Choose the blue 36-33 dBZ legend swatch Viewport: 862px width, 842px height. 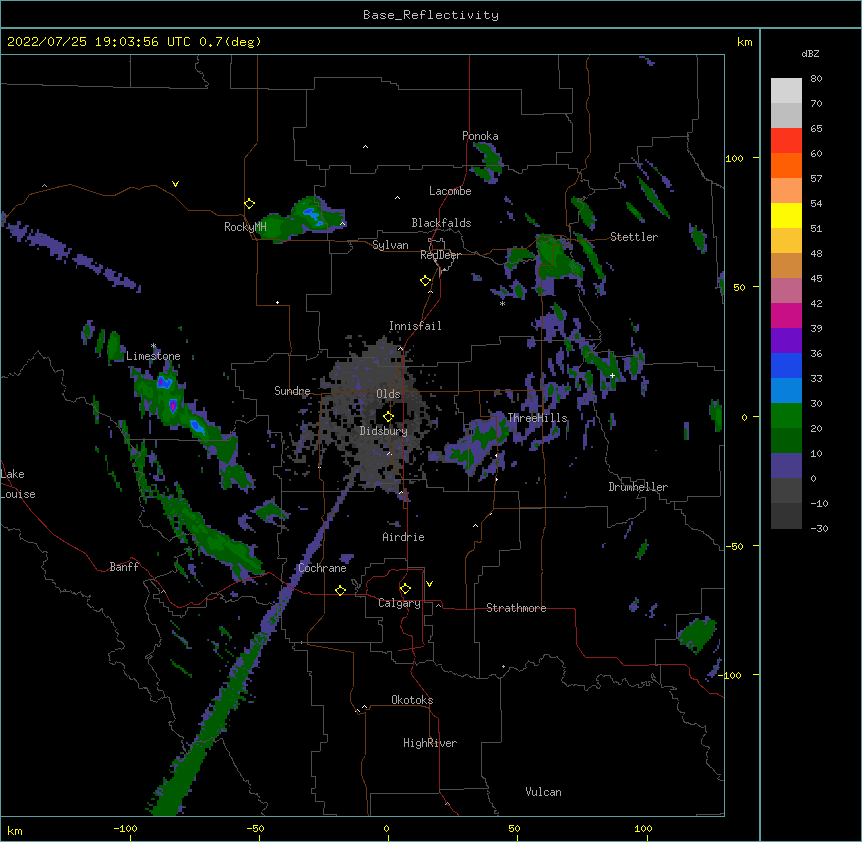click(x=786, y=365)
